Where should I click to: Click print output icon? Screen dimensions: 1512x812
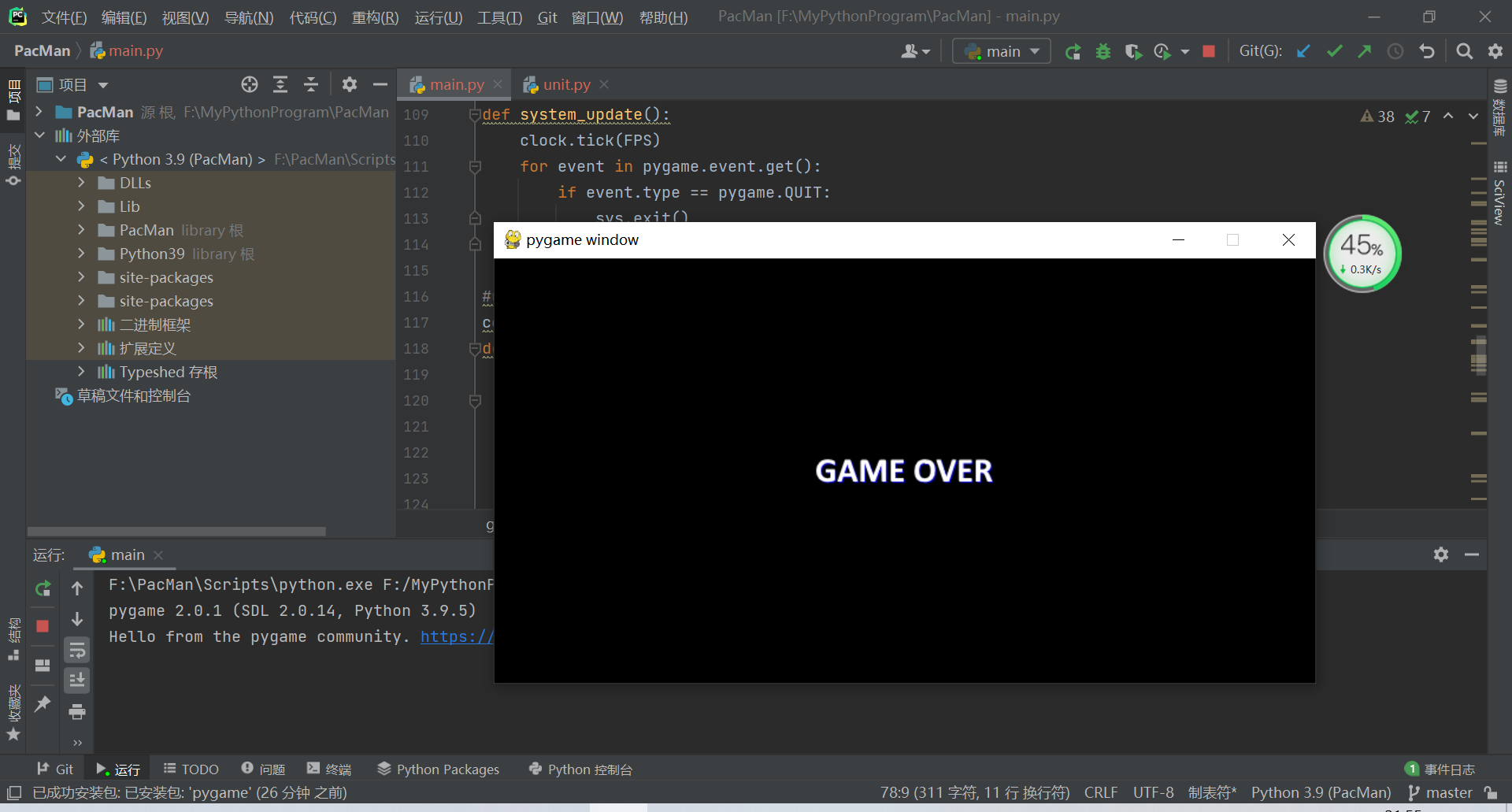coord(77,712)
